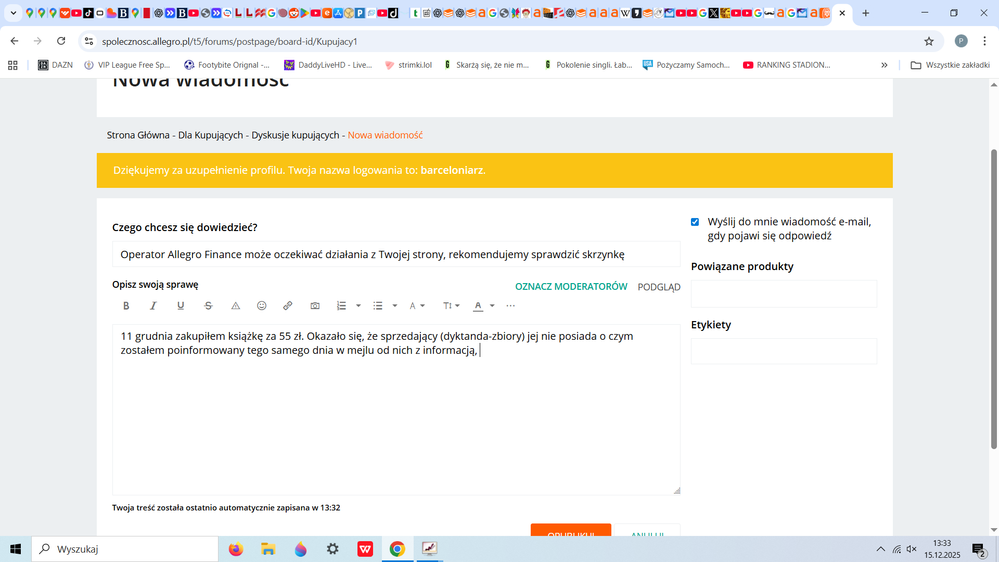This screenshot has width=999, height=562.
Task: Start a bulleted list
Action: (x=378, y=306)
